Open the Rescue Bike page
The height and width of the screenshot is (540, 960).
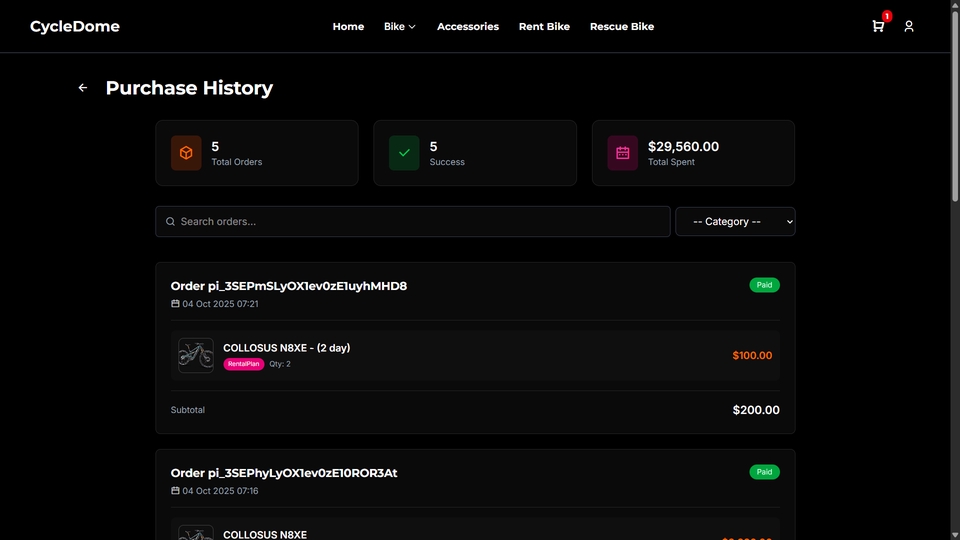pyautogui.click(x=622, y=27)
